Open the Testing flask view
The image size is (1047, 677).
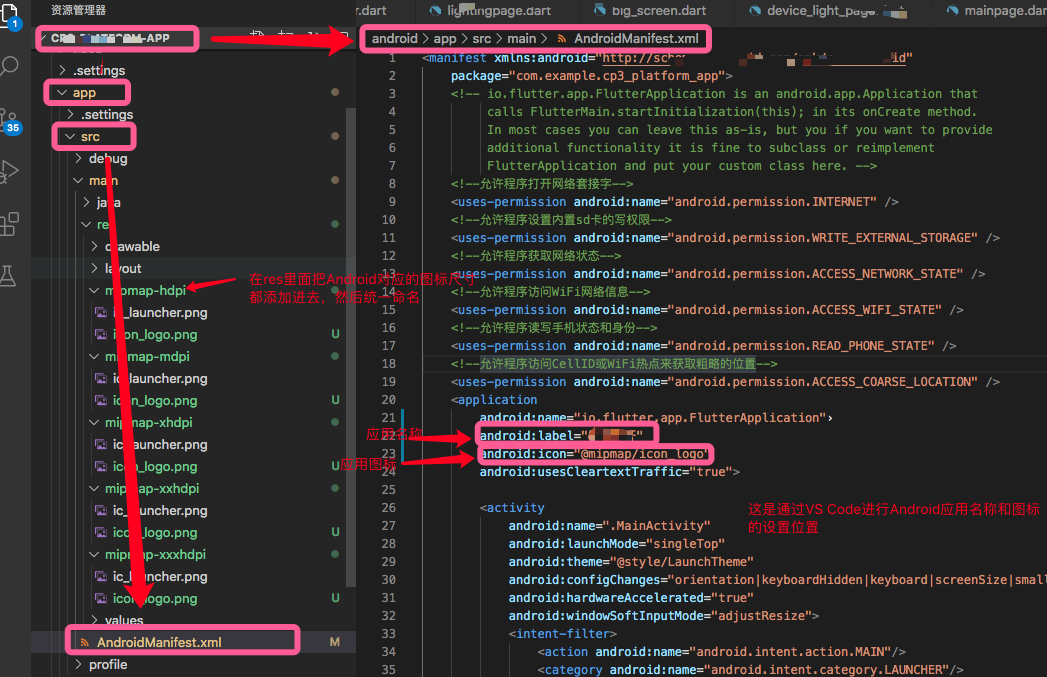coord(8,276)
